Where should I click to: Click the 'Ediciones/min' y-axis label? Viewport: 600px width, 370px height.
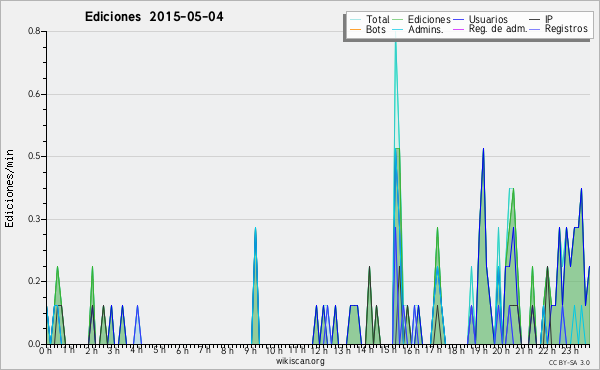9,188
